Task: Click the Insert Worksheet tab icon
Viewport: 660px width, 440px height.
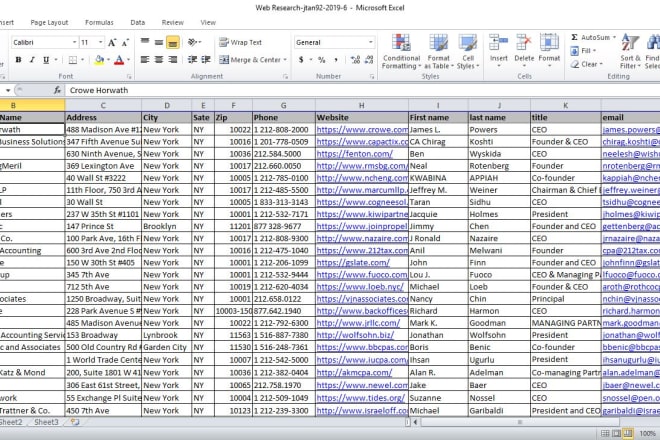Action: pos(75,422)
